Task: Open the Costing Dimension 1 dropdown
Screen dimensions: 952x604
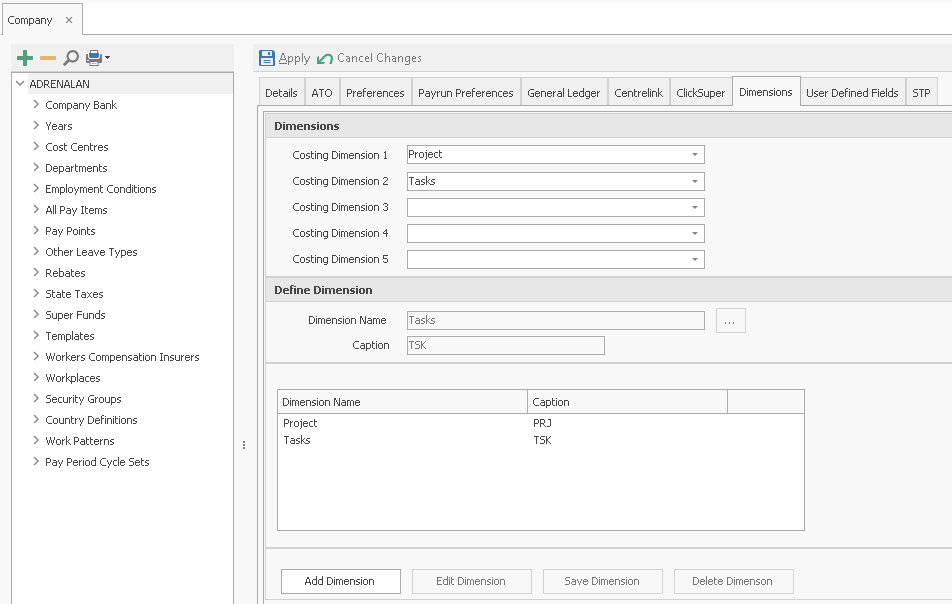Action: tap(695, 155)
